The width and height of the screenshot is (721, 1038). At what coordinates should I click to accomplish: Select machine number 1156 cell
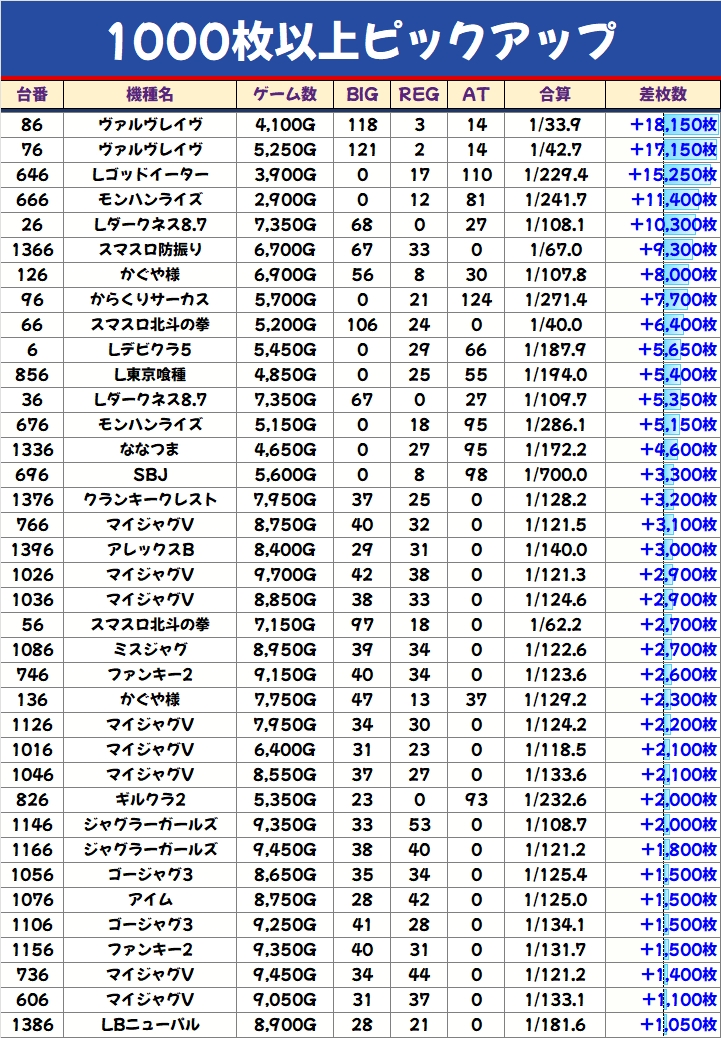[x=32, y=949]
